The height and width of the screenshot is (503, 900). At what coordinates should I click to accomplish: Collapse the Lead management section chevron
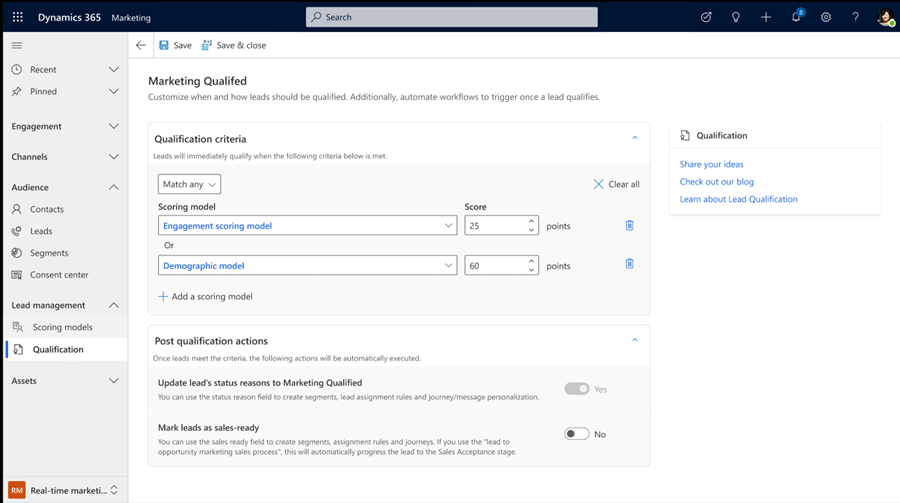click(x=114, y=305)
